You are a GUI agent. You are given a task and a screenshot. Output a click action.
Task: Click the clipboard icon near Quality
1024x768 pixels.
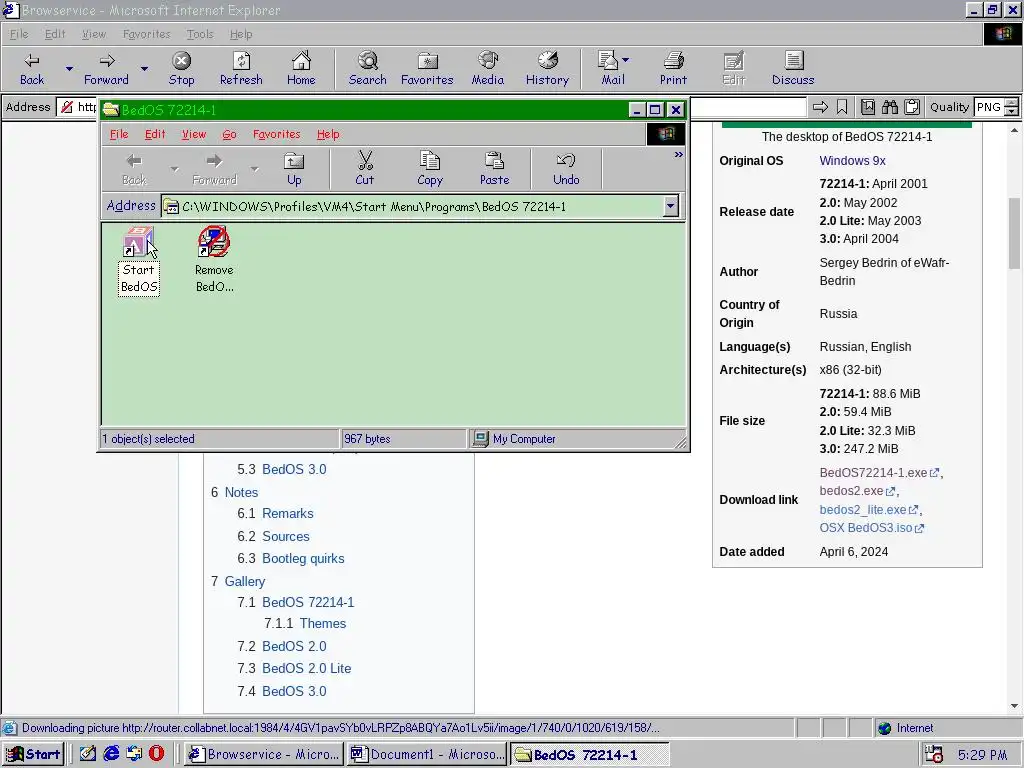[912, 107]
